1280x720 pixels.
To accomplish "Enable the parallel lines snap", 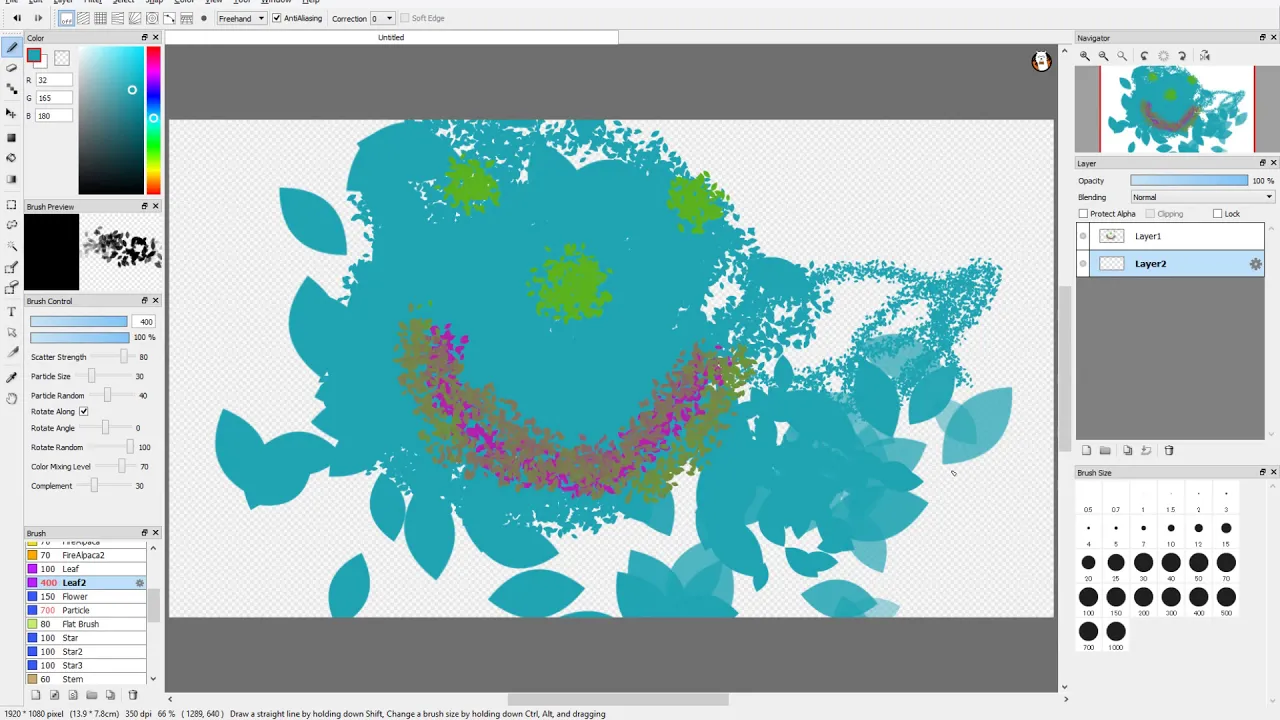I will tap(83, 18).
